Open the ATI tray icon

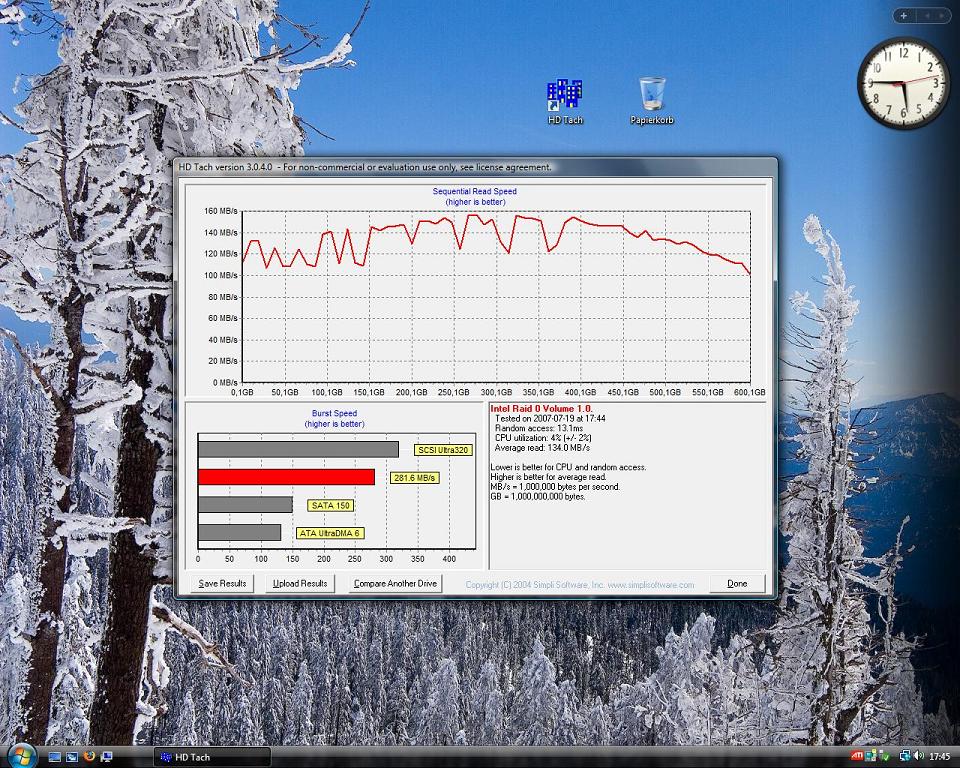coord(857,756)
